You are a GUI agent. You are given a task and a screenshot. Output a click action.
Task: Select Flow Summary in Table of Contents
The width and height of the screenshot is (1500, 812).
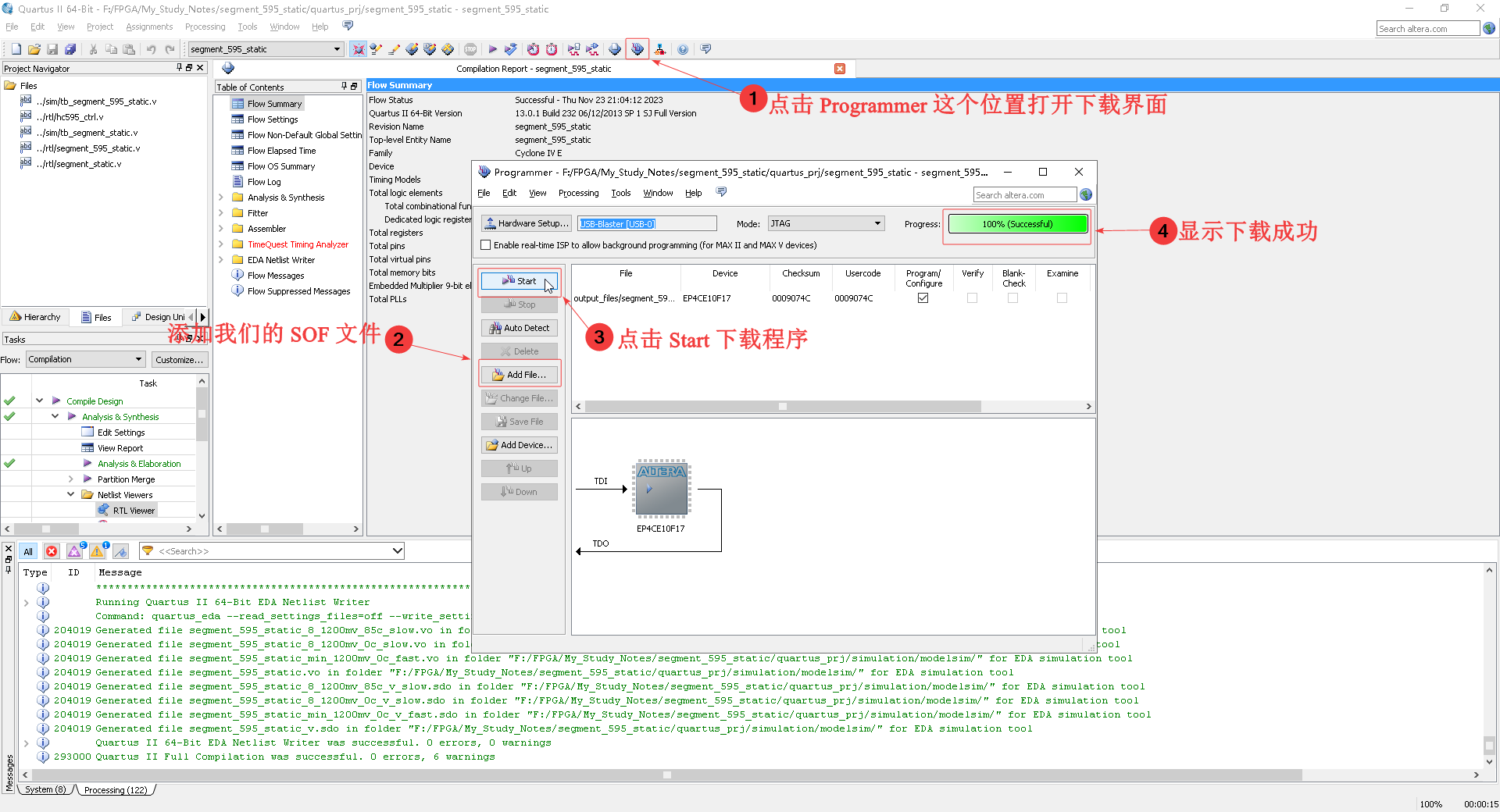[274, 104]
